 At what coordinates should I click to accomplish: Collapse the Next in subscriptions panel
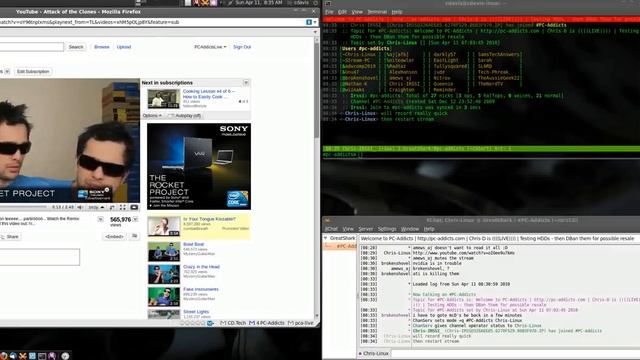pyautogui.click(x=246, y=83)
